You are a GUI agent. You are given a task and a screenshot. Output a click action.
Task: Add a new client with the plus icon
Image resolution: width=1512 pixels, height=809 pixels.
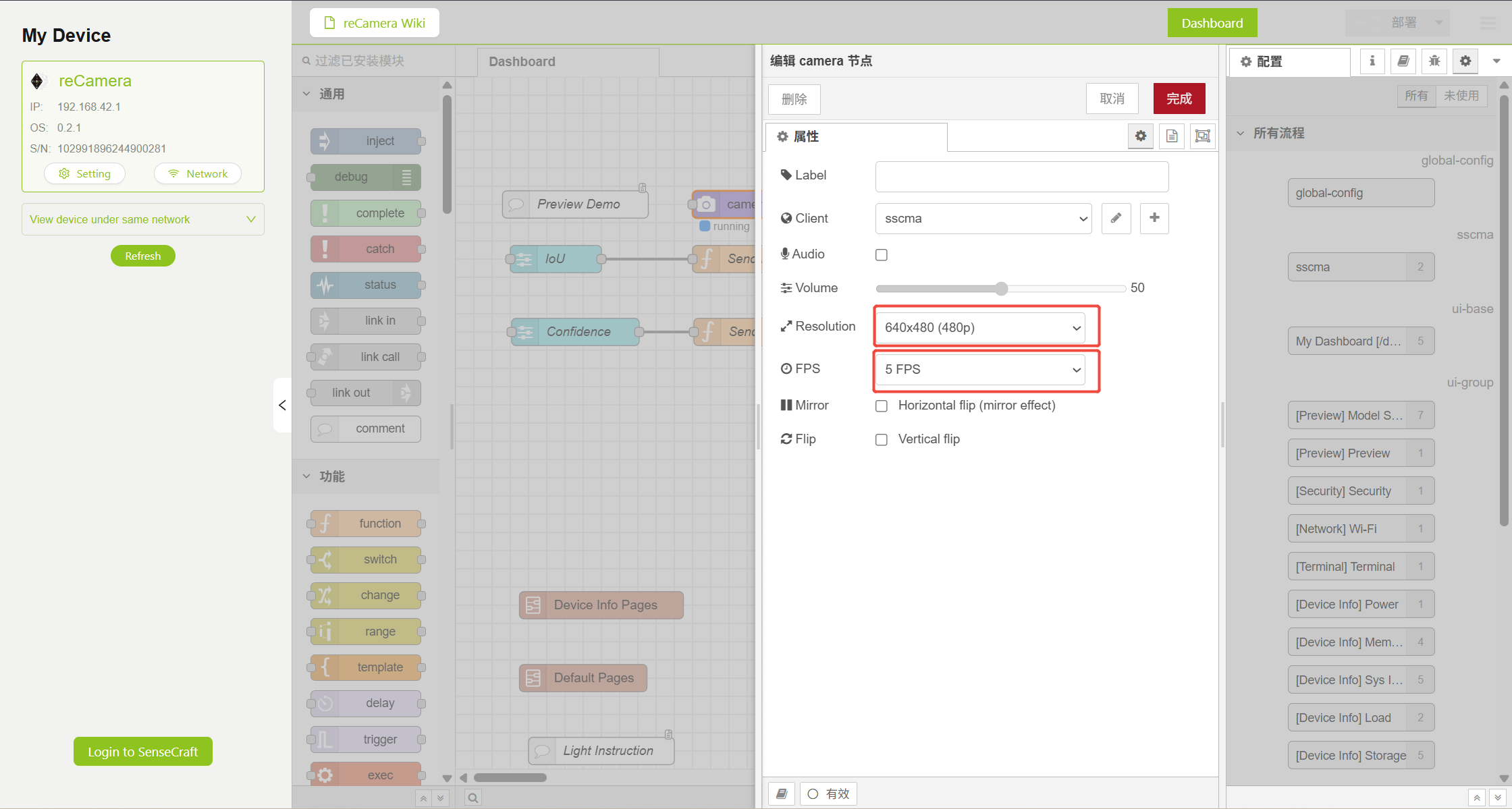(x=1154, y=218)
